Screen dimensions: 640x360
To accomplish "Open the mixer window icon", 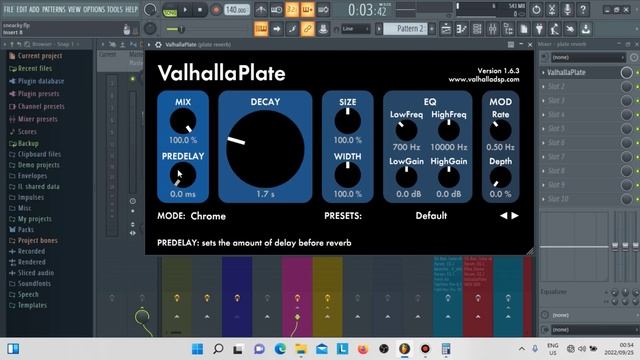I will pos(493,29).
